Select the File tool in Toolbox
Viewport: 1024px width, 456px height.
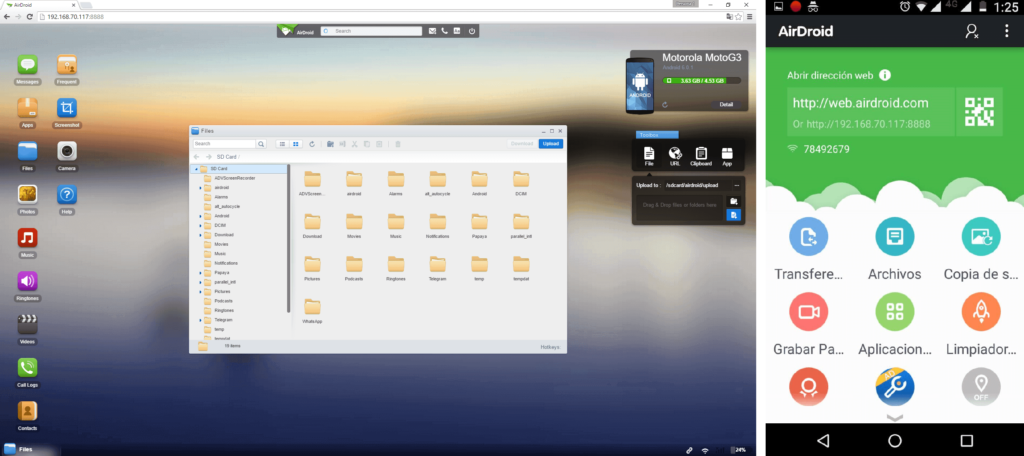pos(649,156)
